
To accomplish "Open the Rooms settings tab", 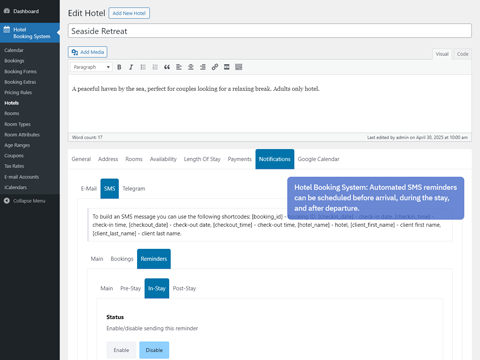I will tap(134, 159).
